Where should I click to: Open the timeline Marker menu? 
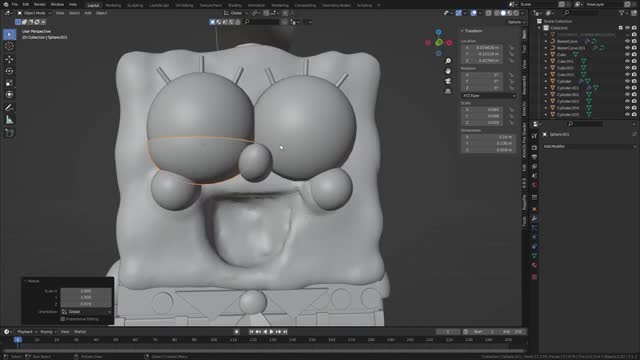80,332
